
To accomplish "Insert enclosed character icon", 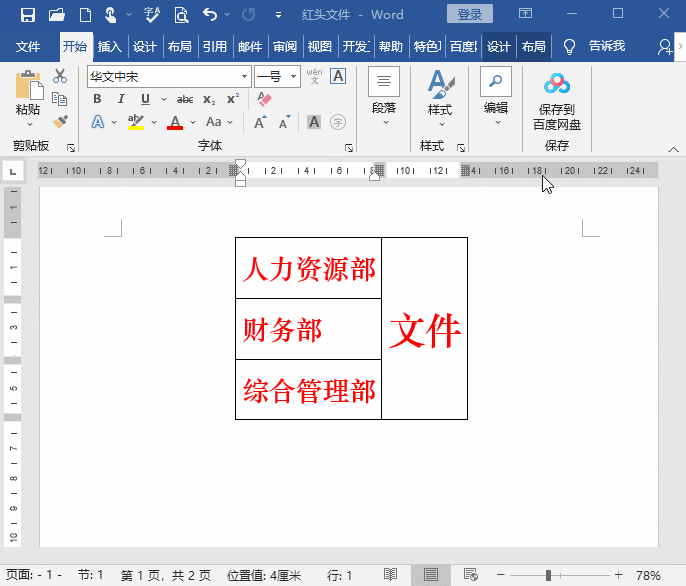I will (x=338, y=122).
